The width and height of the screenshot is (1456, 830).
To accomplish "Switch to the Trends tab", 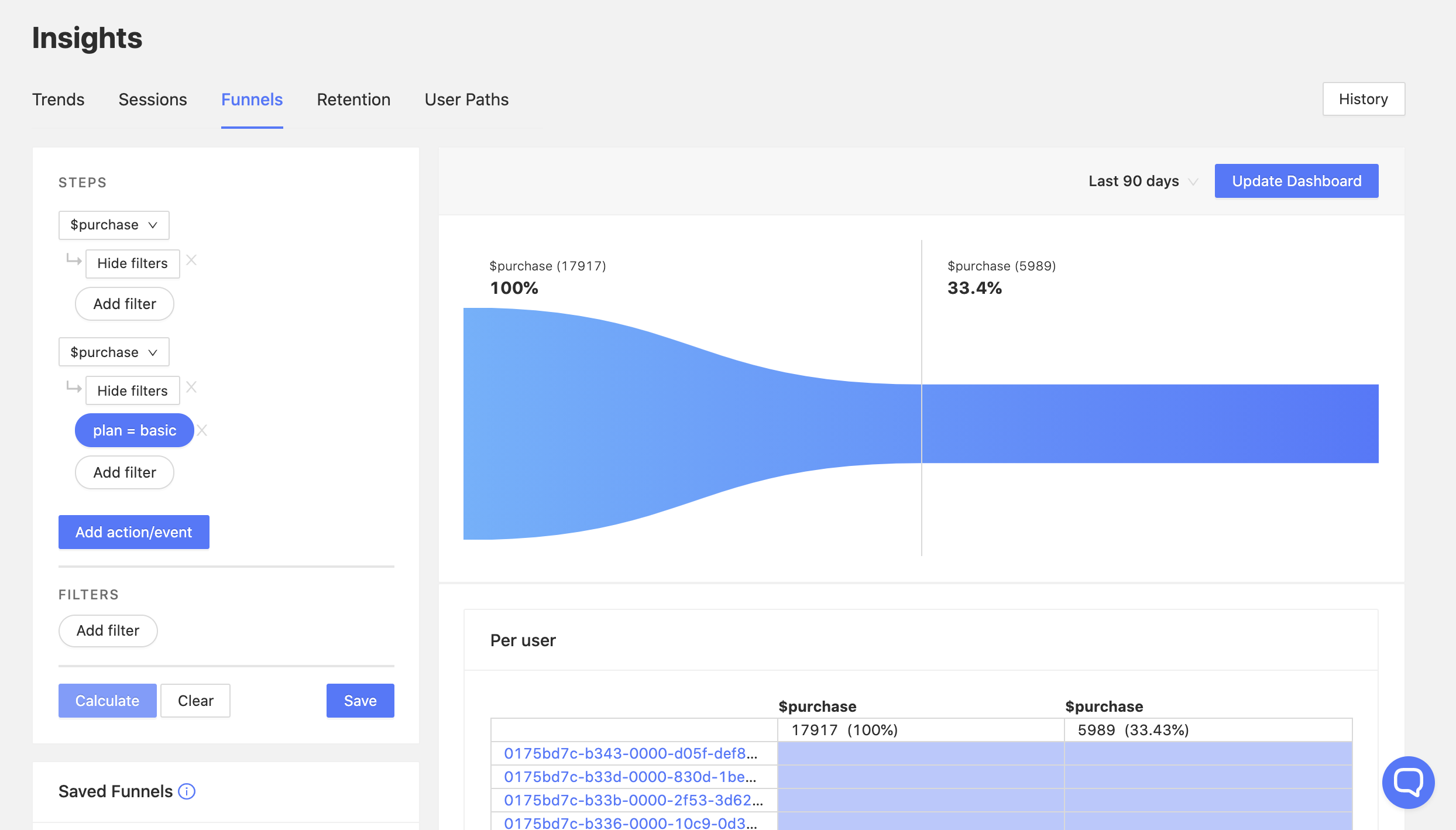I will (x=58, y=100).
